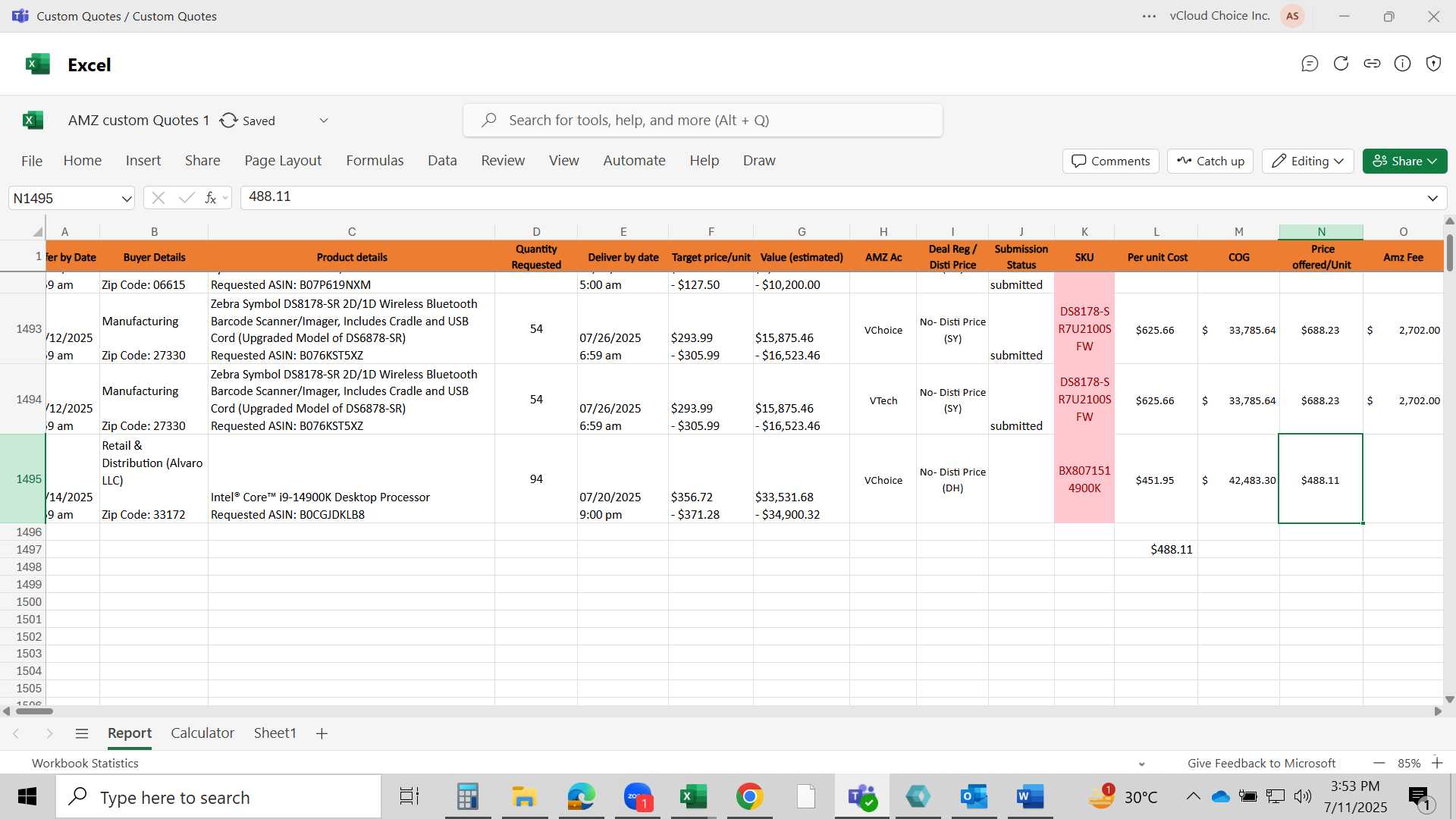Add a new sheet with plus

click(x=322, y=733)
